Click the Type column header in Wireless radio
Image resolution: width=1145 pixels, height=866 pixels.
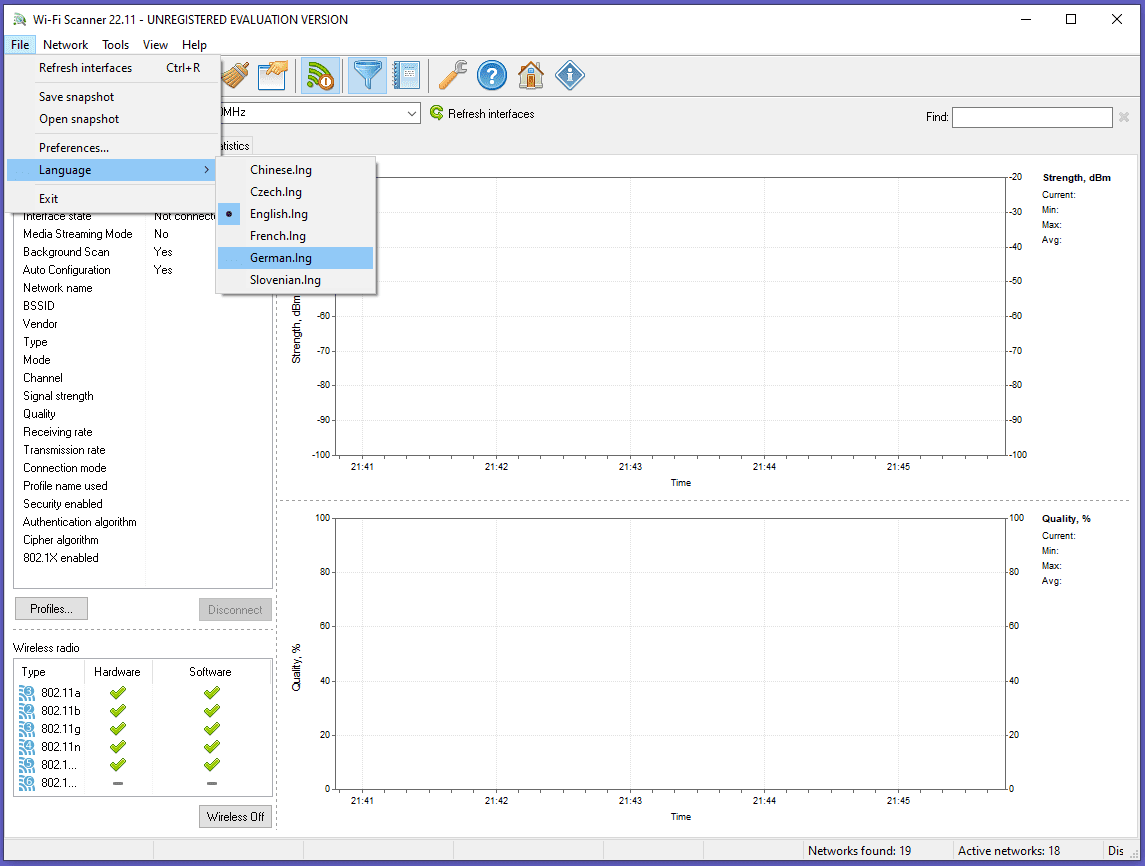[x=49, y=672]
